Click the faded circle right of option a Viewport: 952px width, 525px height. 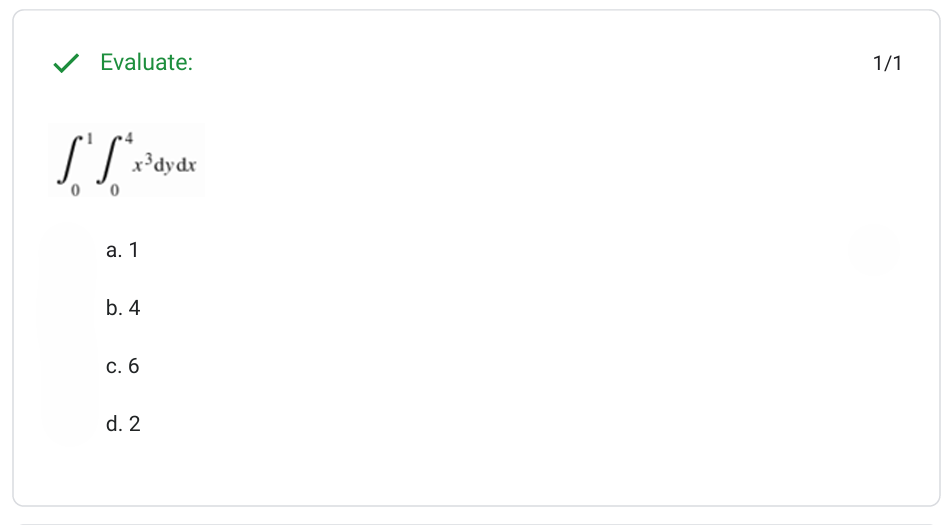point(872,250)
